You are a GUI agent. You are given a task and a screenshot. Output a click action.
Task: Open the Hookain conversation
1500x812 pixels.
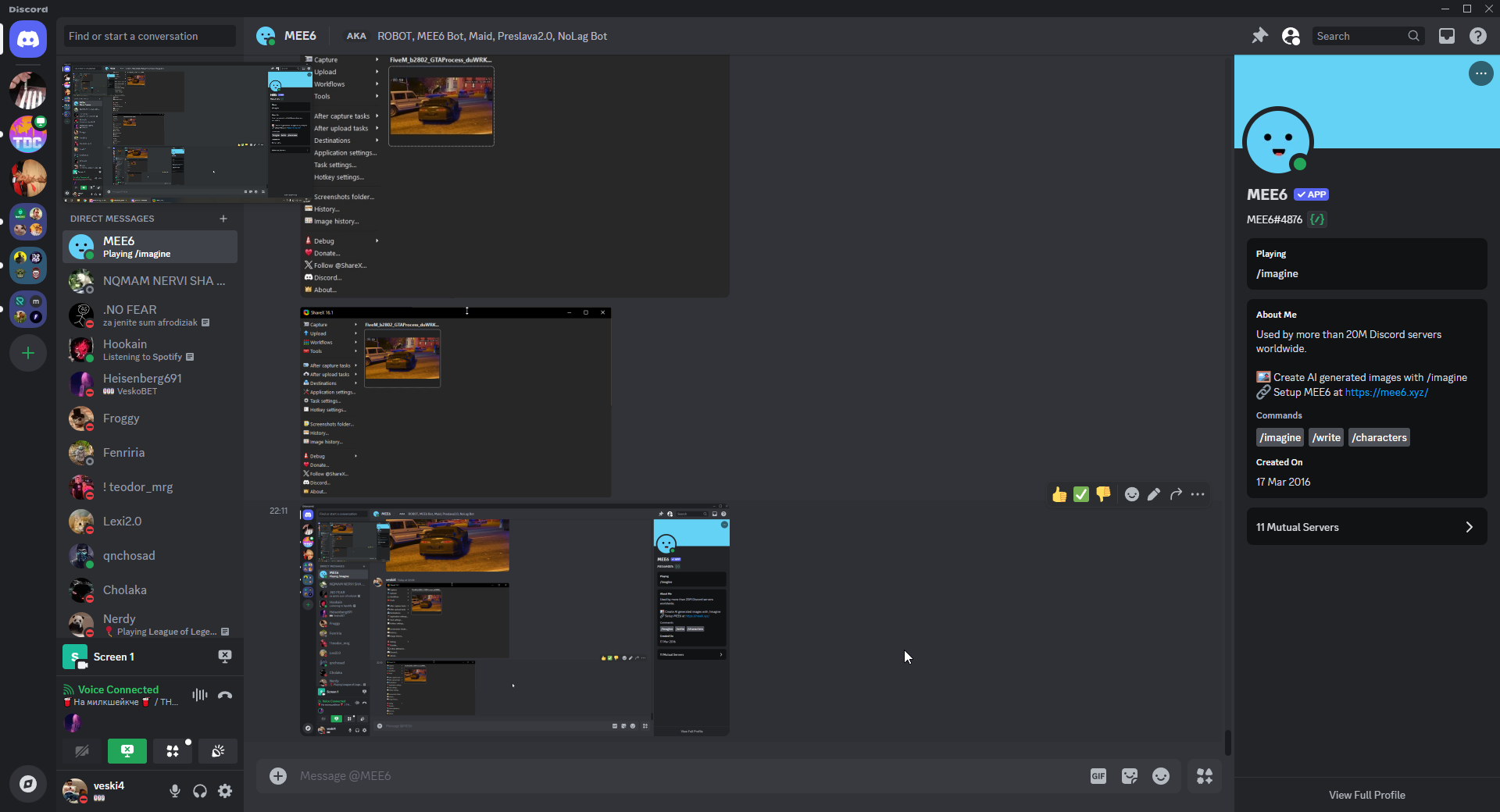click(x=150, y=350)
